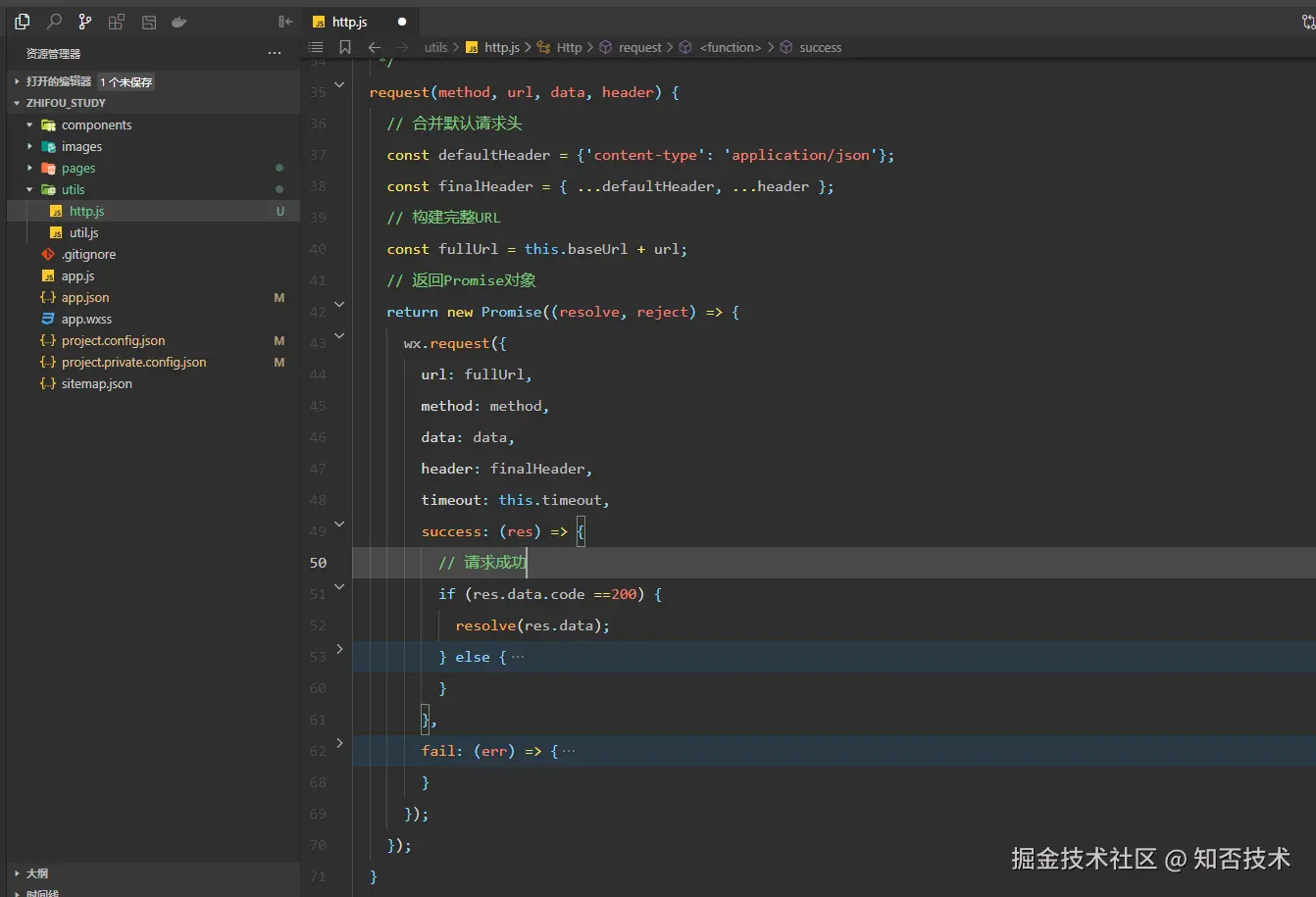Unfold the collapsed else block at line 53

340,649
